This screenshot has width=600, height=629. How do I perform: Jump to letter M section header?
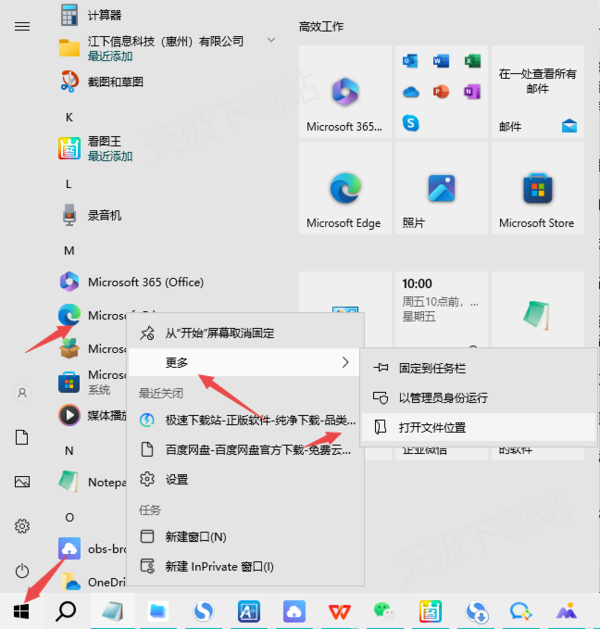pyautogui.click(x=69, y=251)
